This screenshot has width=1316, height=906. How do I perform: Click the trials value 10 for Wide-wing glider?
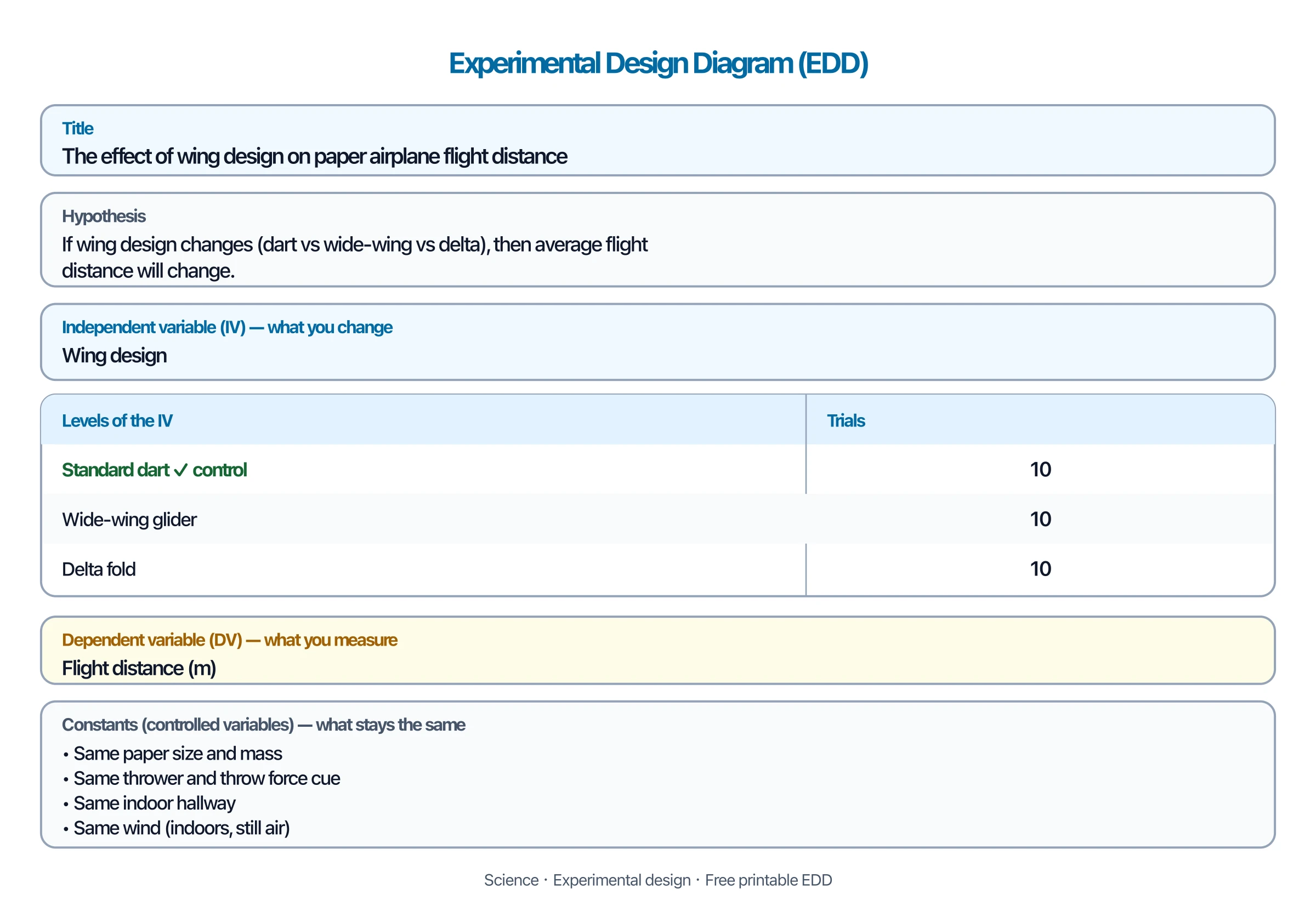[x=1040, y=520]
